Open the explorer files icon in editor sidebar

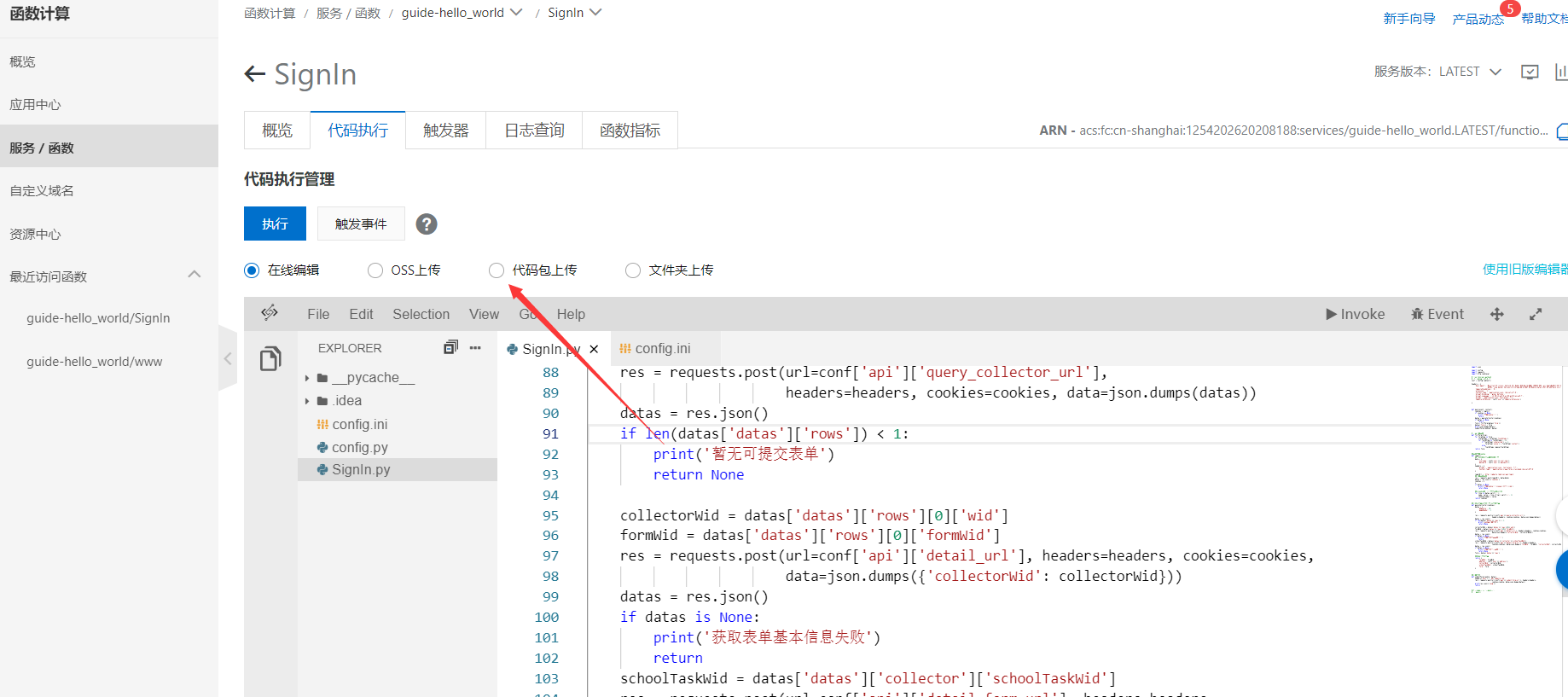pyautogui.click(x=270, y=359)
